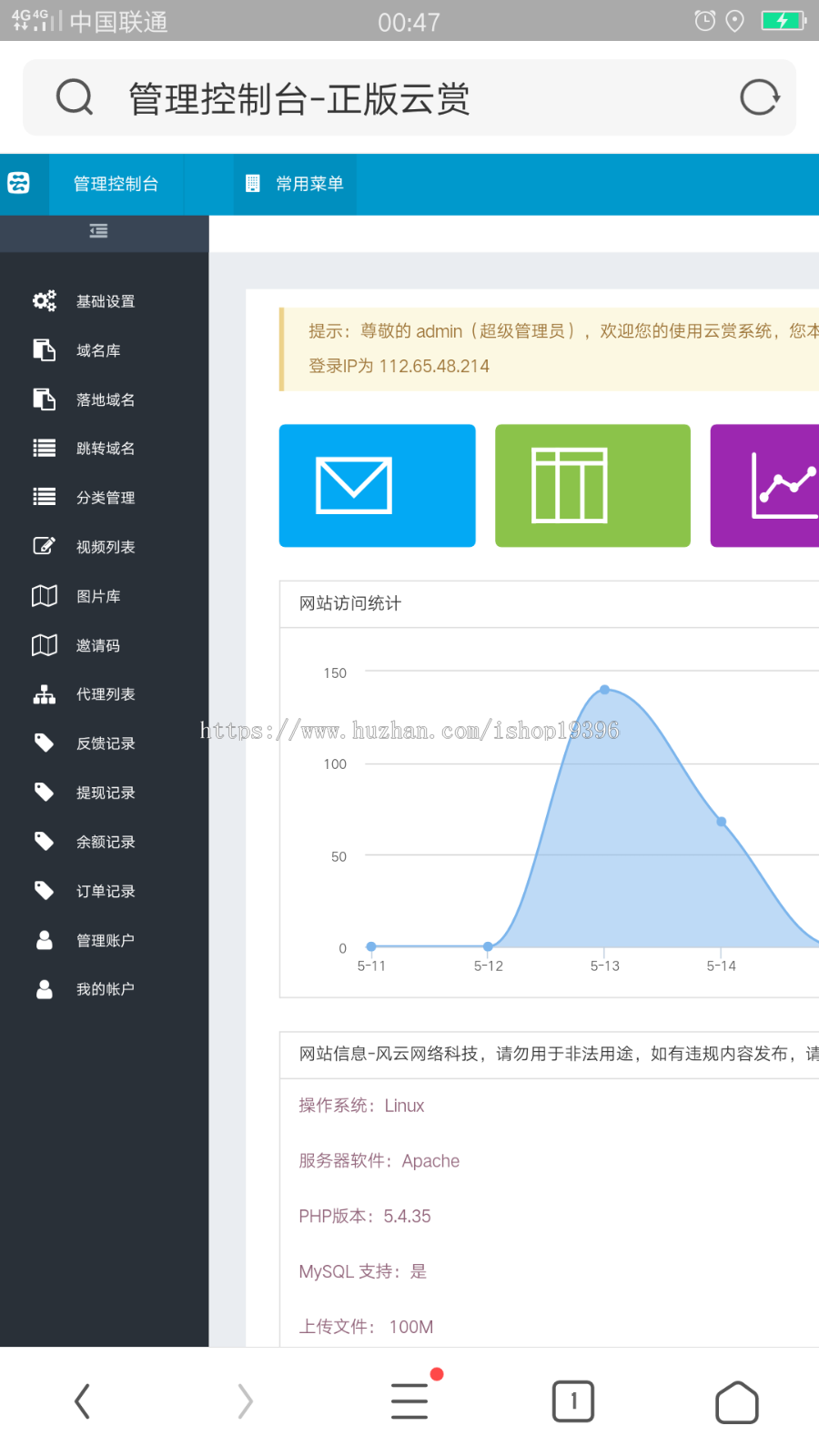This screenshot has width=819, height=1456.
Task: Open the blue envelope mail tile
Action: (377, 485)
